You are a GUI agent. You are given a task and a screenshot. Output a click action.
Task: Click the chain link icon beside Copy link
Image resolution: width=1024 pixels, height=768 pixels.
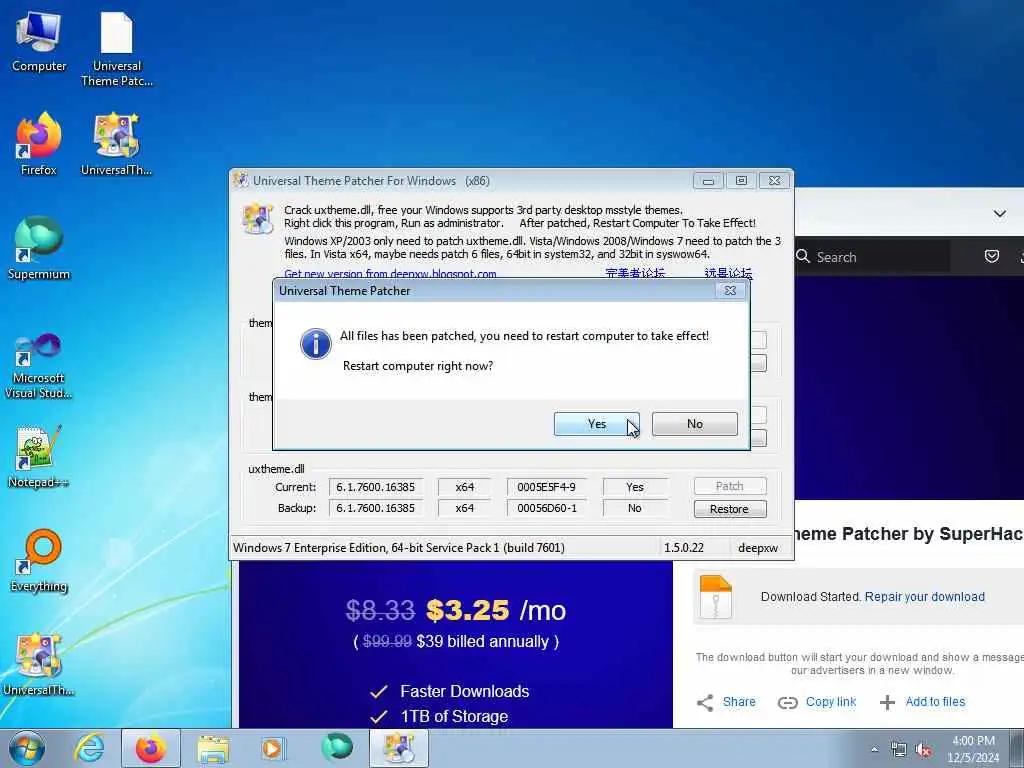tap(788, 703)
